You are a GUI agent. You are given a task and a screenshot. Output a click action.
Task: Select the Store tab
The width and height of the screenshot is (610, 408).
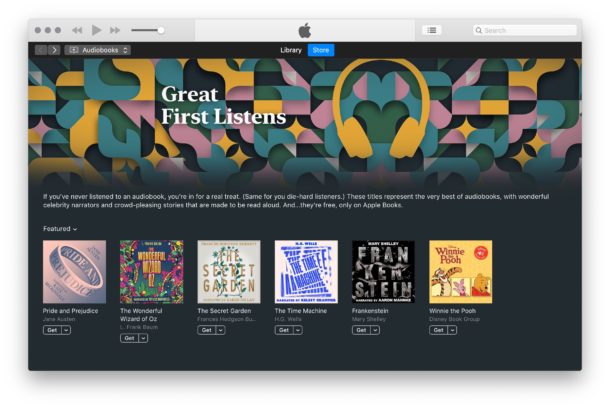(321, 50)
